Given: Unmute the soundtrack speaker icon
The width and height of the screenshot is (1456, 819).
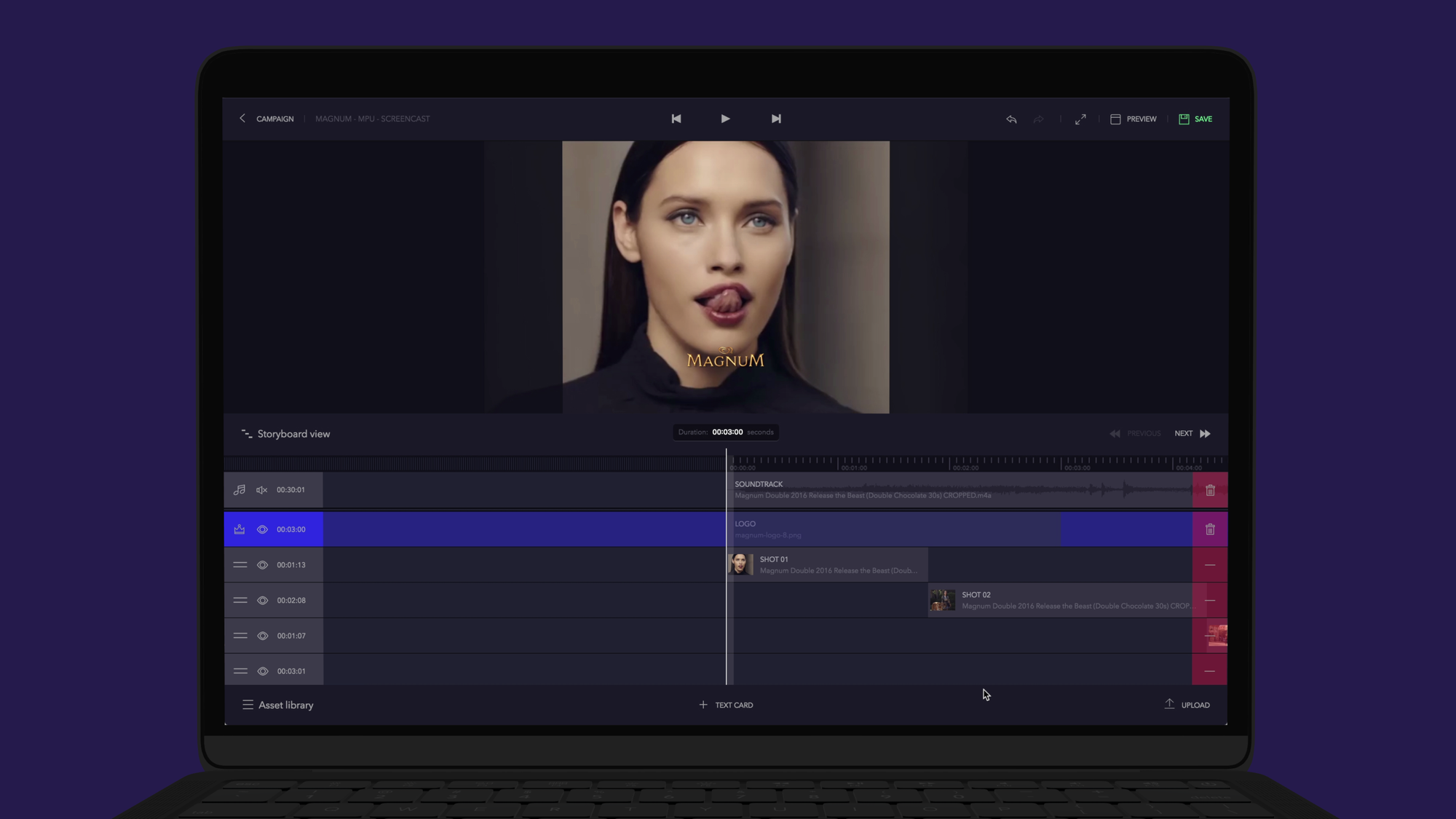Looking at the screenshot, I should pyautogui.click(x=261, y=489).
